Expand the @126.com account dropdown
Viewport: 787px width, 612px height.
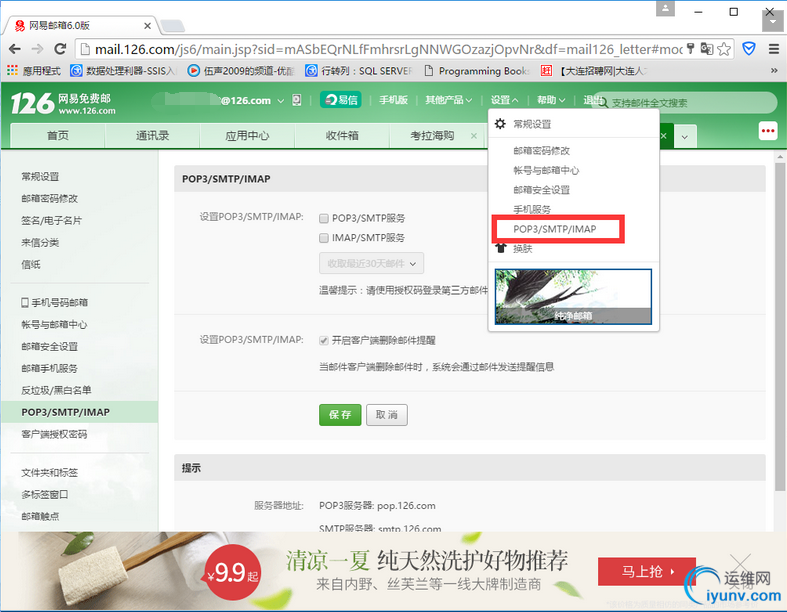click(281, 101)
